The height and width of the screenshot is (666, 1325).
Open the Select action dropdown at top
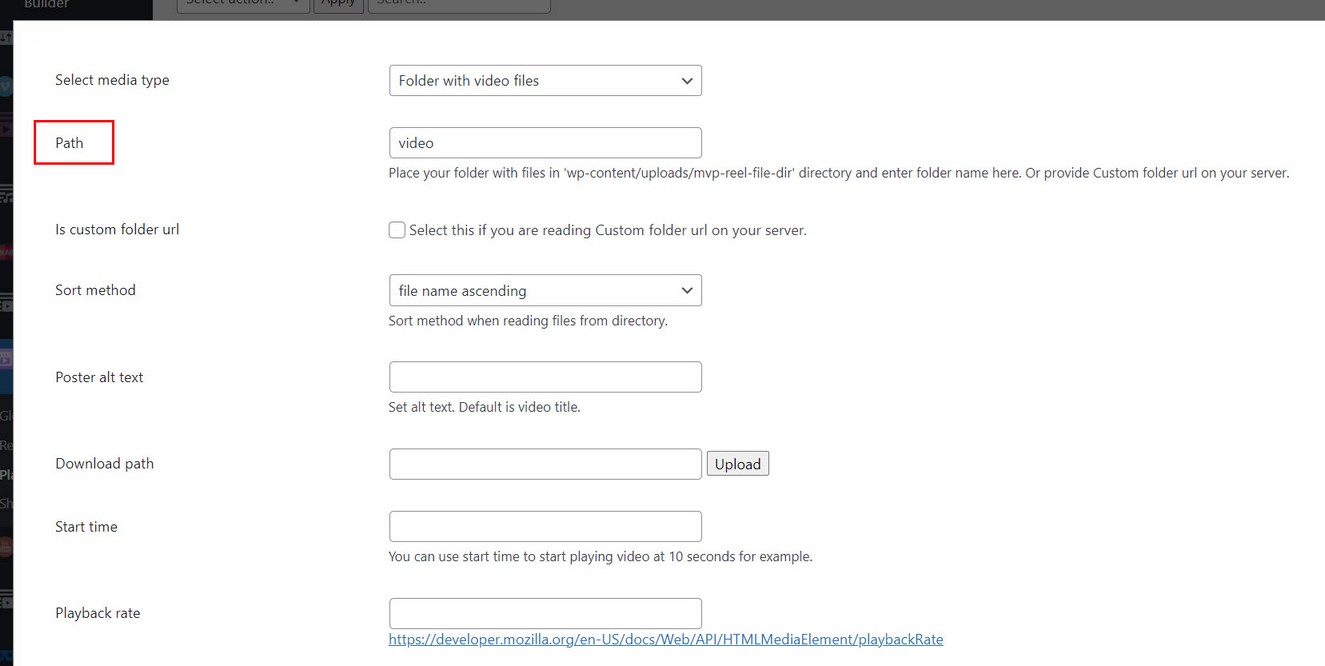click(x=243, y=4)
